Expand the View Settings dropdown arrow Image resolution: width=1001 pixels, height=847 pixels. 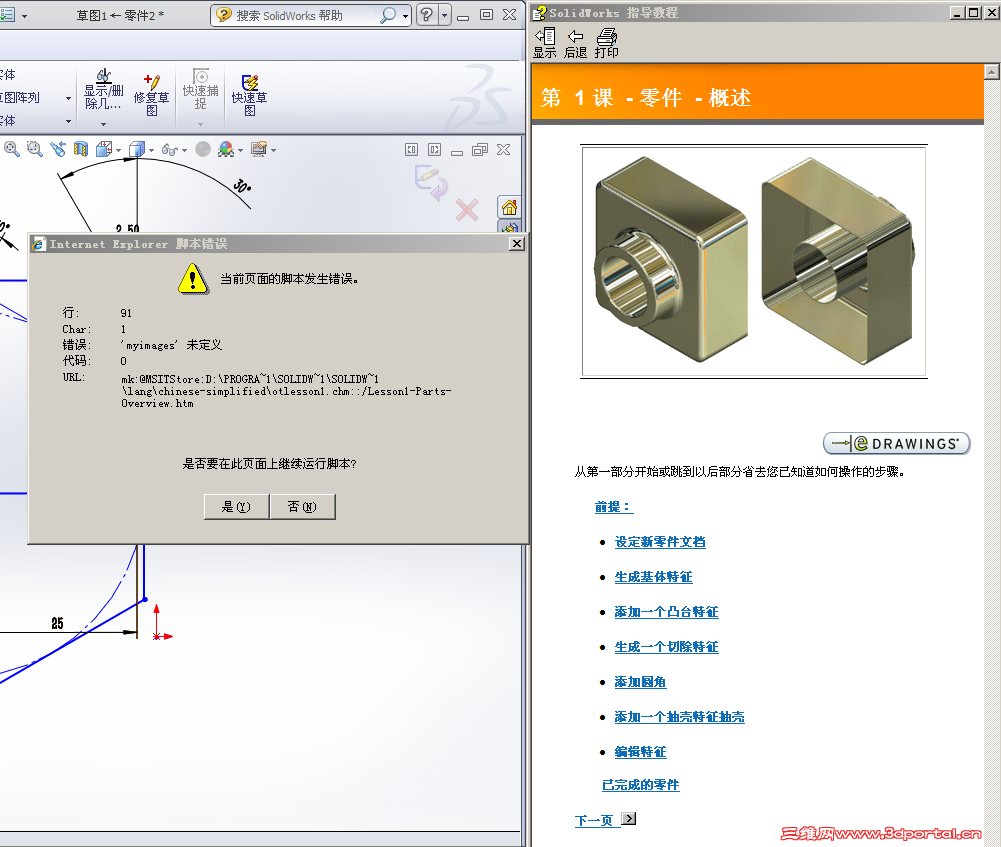pyautogui.click(x=273, y=151)
